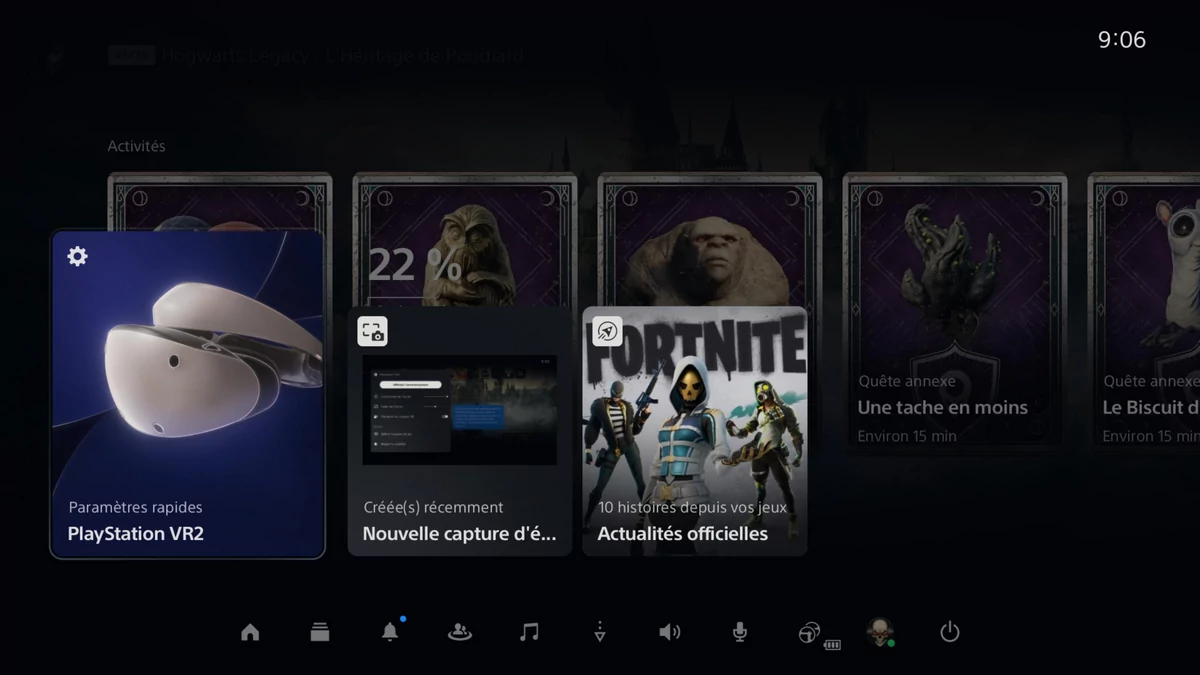Select the Hogwarts Legacy game title

click(x=342, y=56)
